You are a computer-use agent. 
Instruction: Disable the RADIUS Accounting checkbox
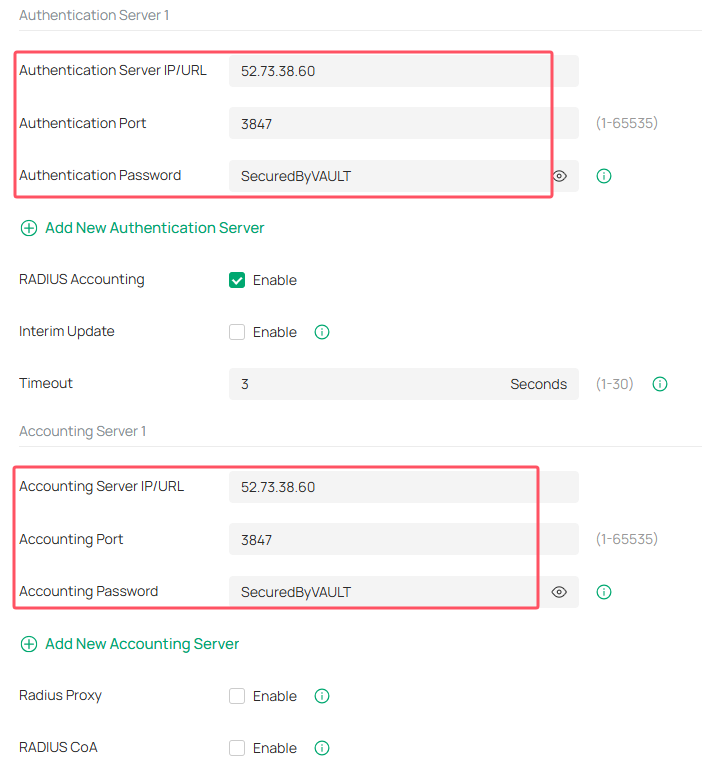click(x=237, y=280)
